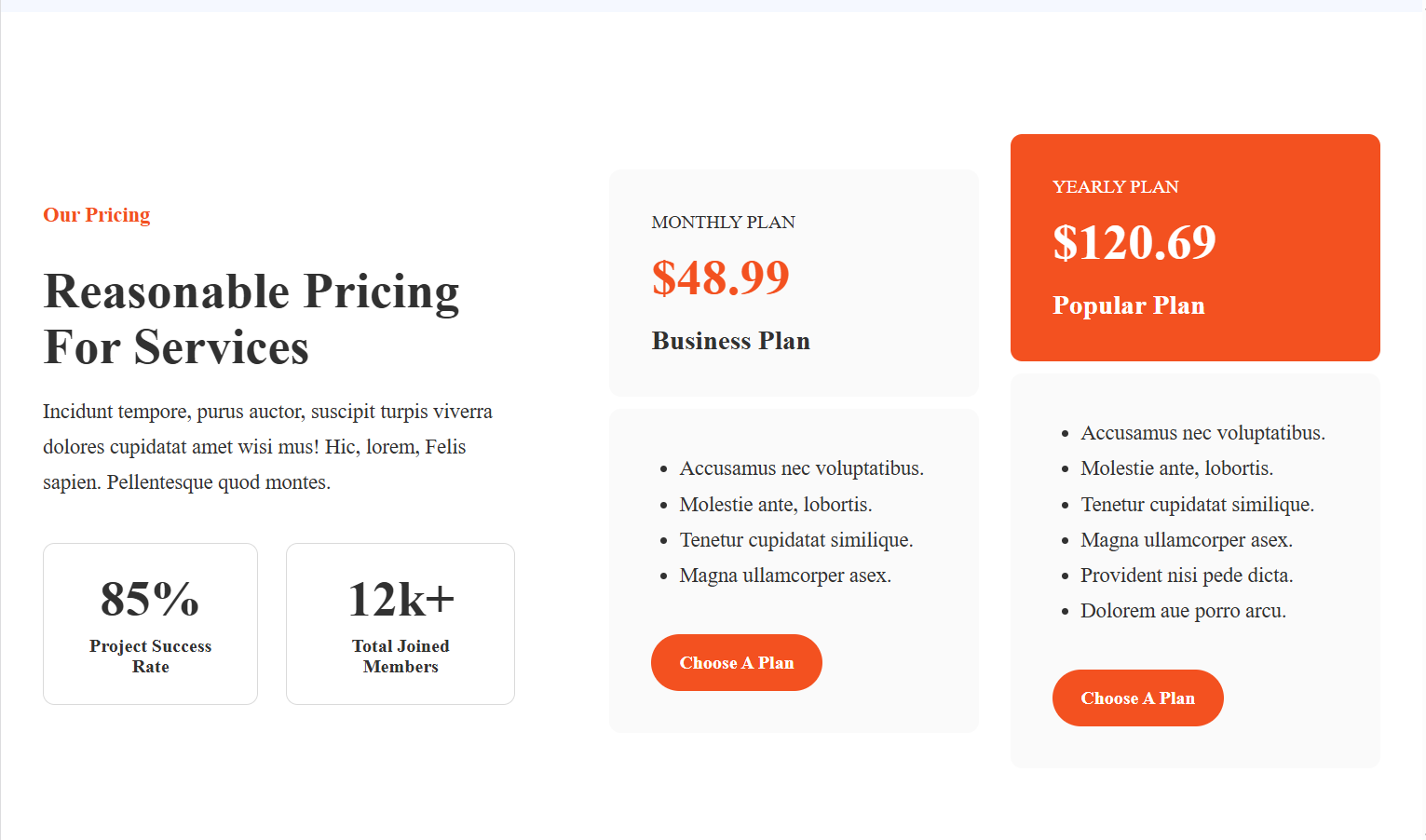Click the Provident nisi pede dicta feature
This screenshot has width=1426, height=840.
click(x=1187, y=576)
